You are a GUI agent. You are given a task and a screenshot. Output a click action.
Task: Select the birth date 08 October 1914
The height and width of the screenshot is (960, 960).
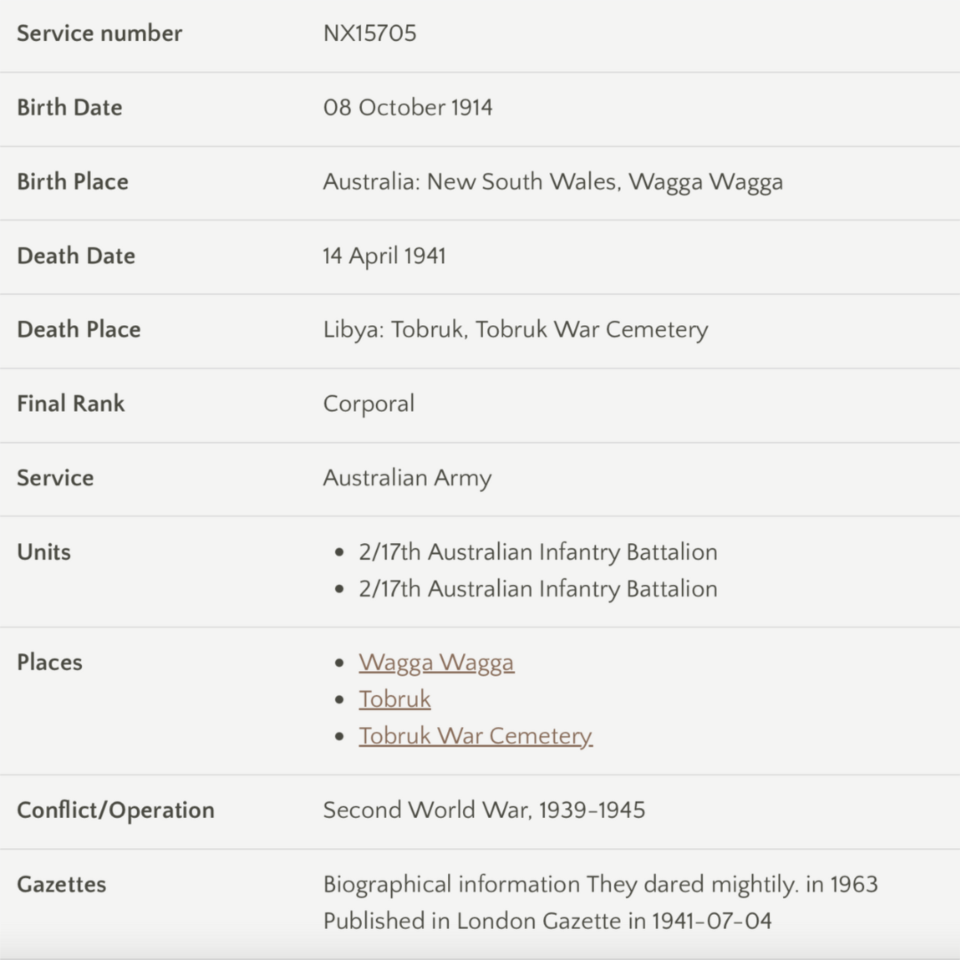[x=407, y=108]
